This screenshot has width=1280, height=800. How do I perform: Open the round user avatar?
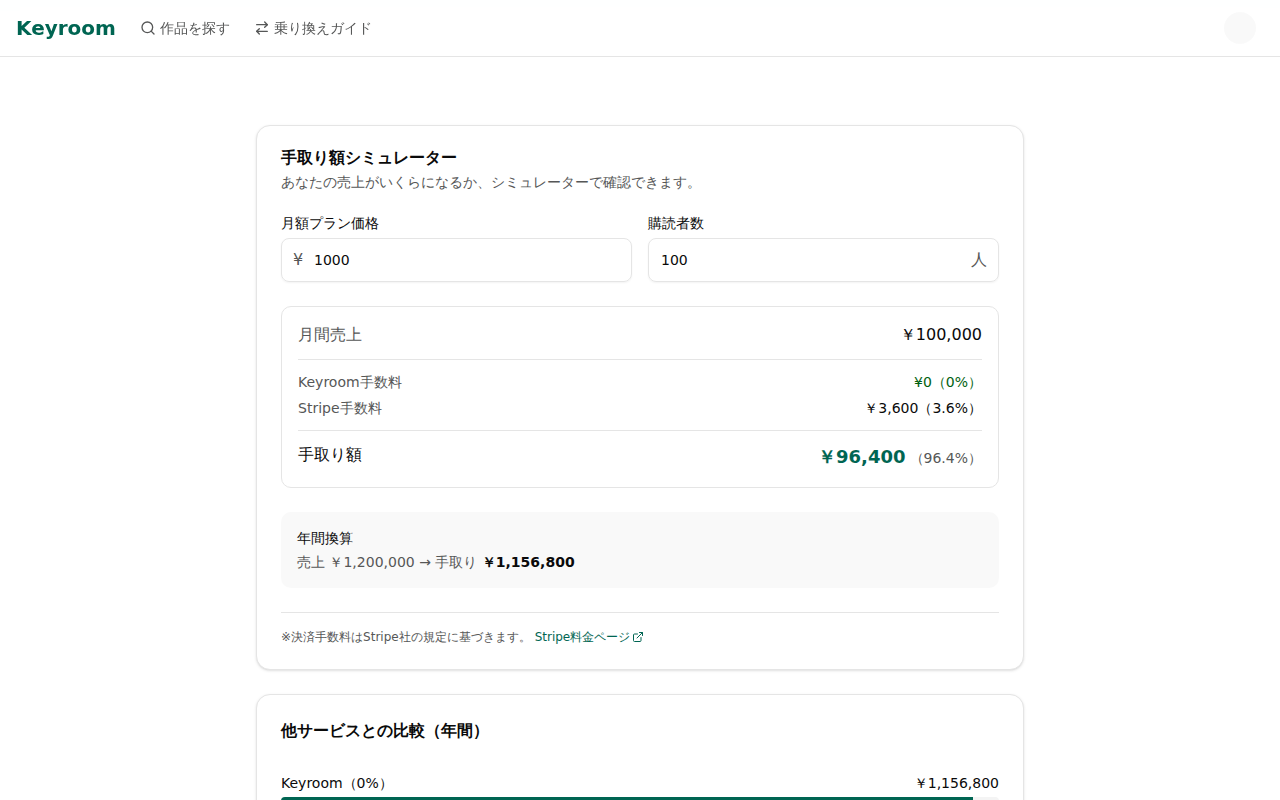click(x=1240, y=28)
